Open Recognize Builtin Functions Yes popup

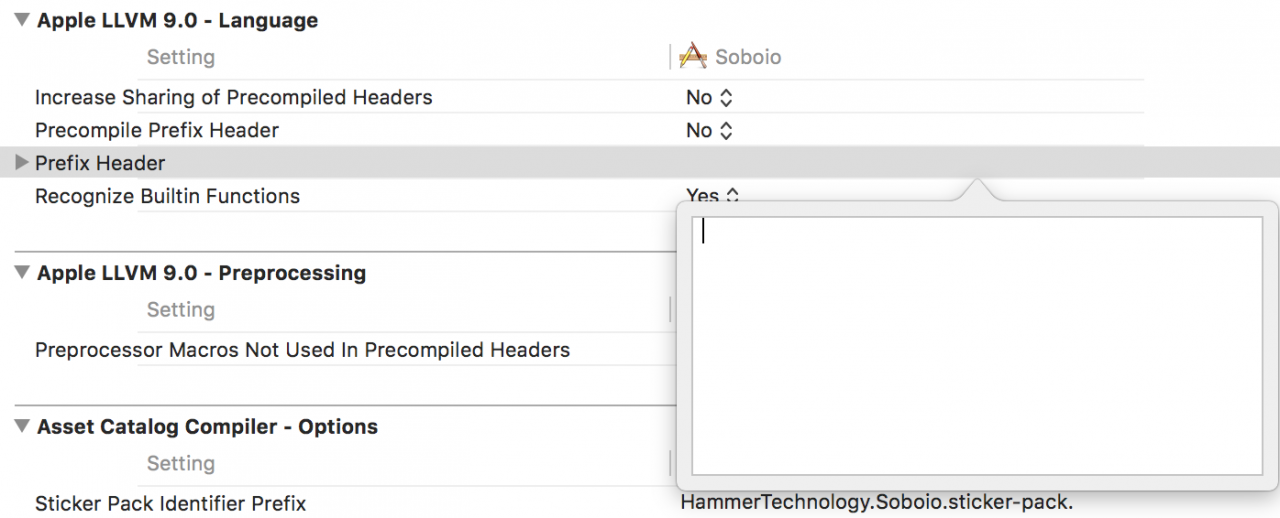tap(712, 195)
